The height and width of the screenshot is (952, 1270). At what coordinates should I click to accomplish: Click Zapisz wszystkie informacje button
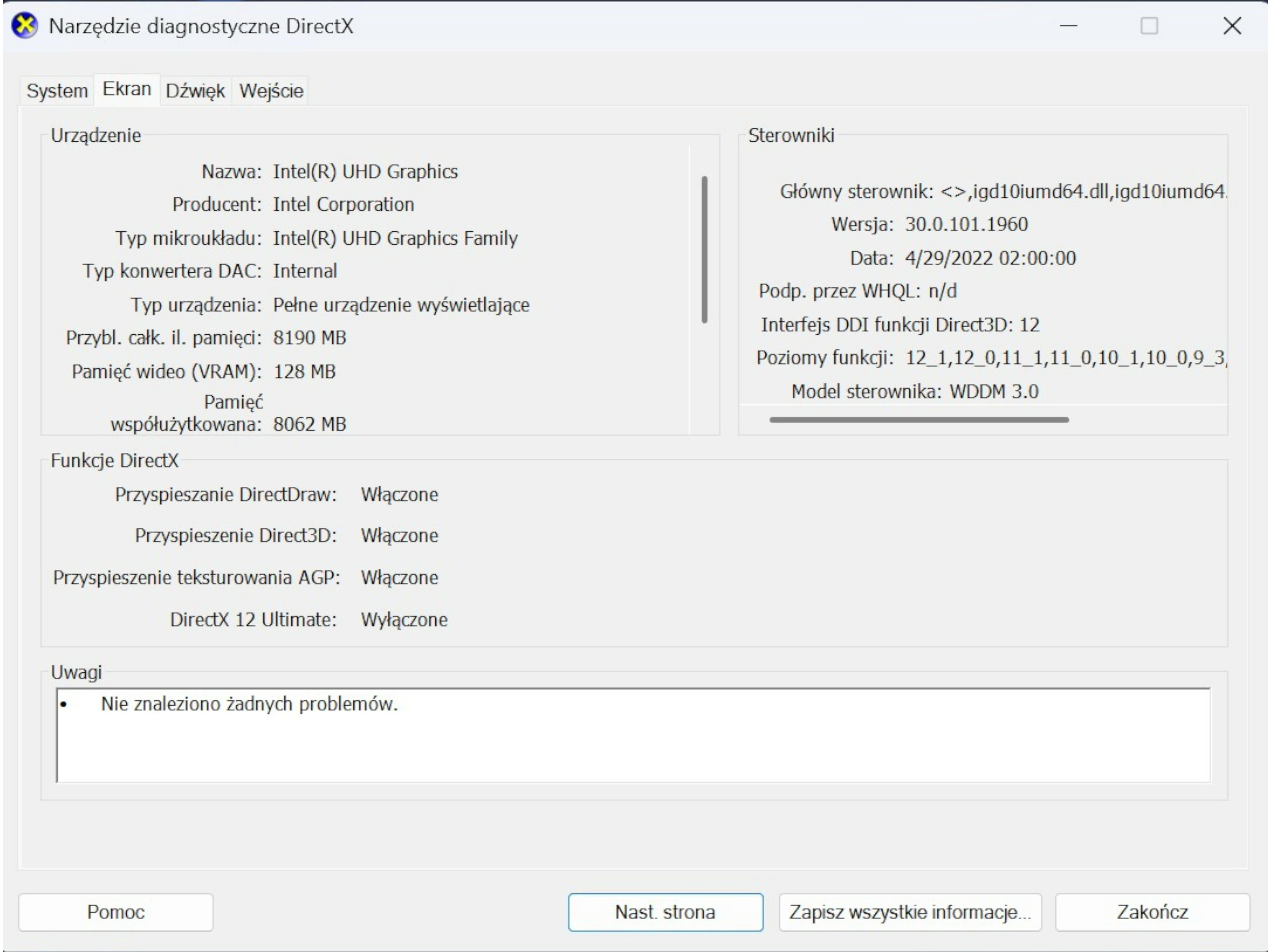(x=910, y=912)
